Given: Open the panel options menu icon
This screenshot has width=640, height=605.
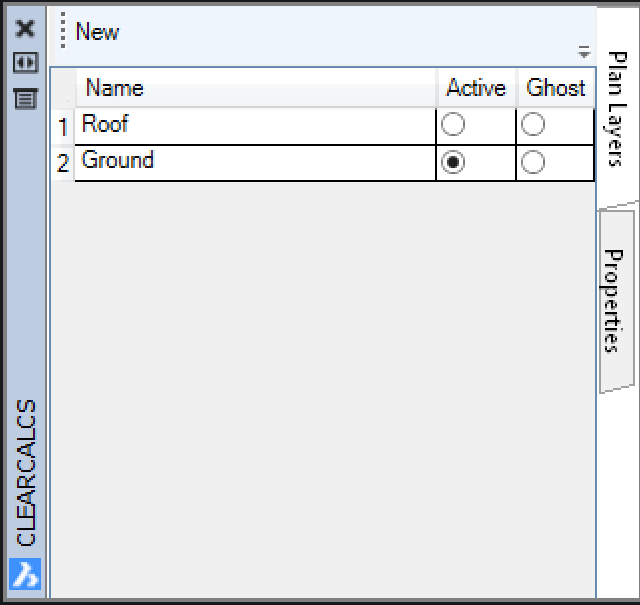Looking at the screenshot, I should 26,98.
